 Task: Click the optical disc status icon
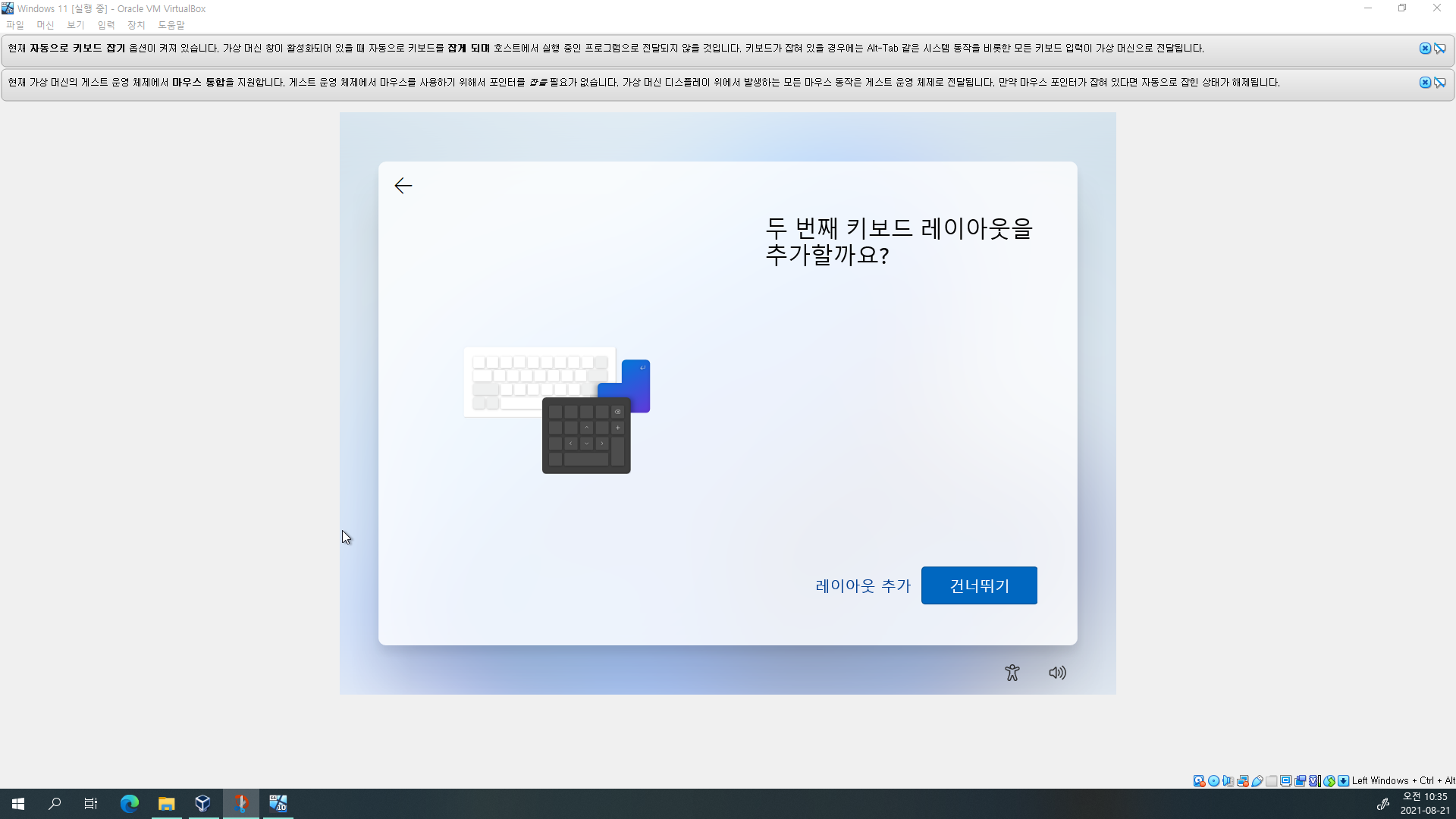[1213, 781]
